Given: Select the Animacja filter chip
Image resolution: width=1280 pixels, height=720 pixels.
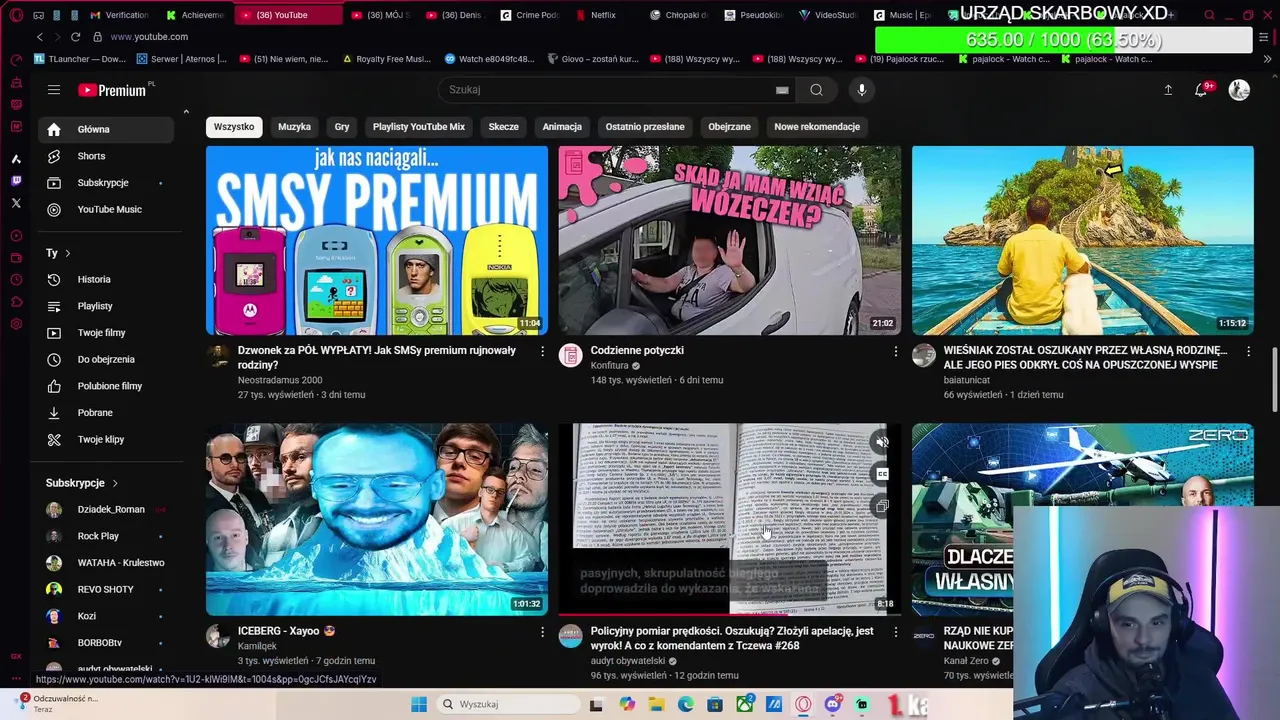Looking at the screenshot, I should 562,127.
